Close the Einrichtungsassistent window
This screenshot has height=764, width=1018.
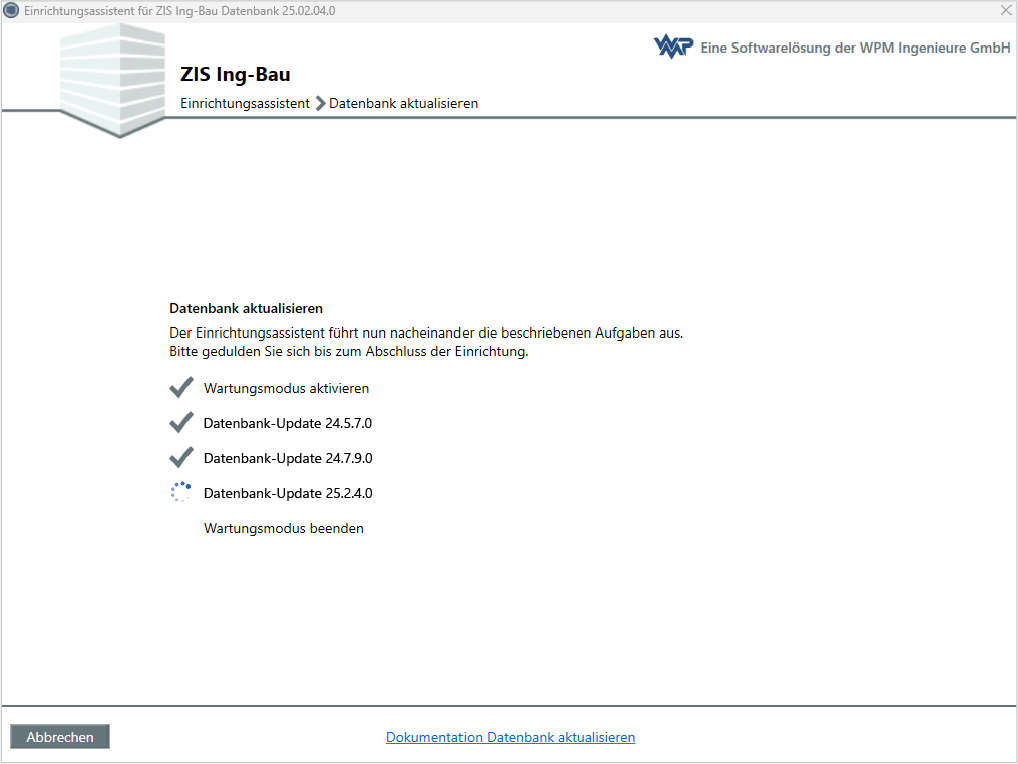coord(1005,10)
